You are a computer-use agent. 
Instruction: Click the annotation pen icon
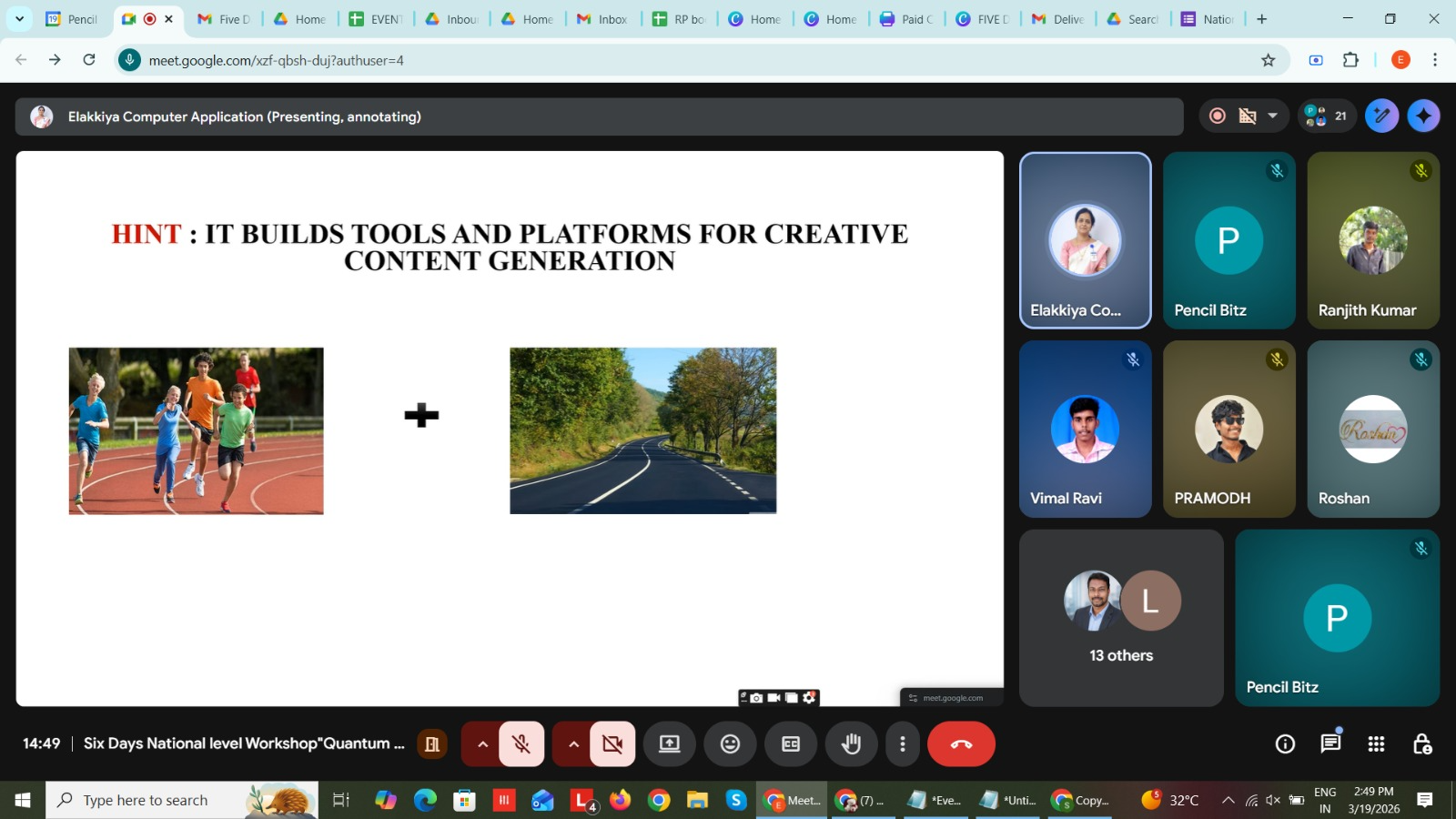click(x=1381, y=116)
